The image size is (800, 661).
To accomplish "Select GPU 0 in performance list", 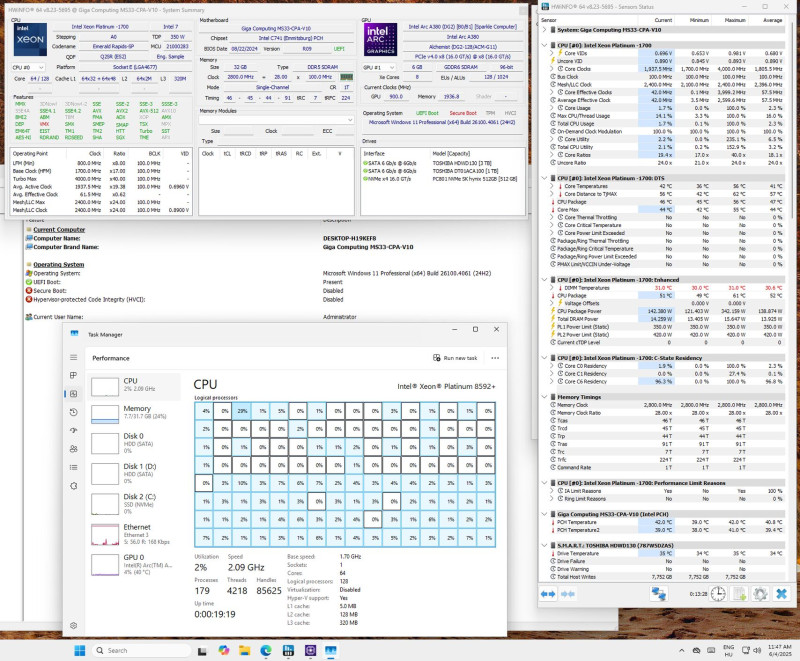I will click(135, 564).
